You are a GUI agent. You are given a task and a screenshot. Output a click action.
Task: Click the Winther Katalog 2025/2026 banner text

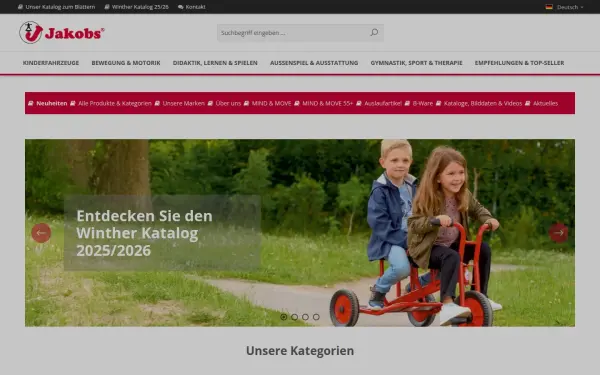coord(144,233)
